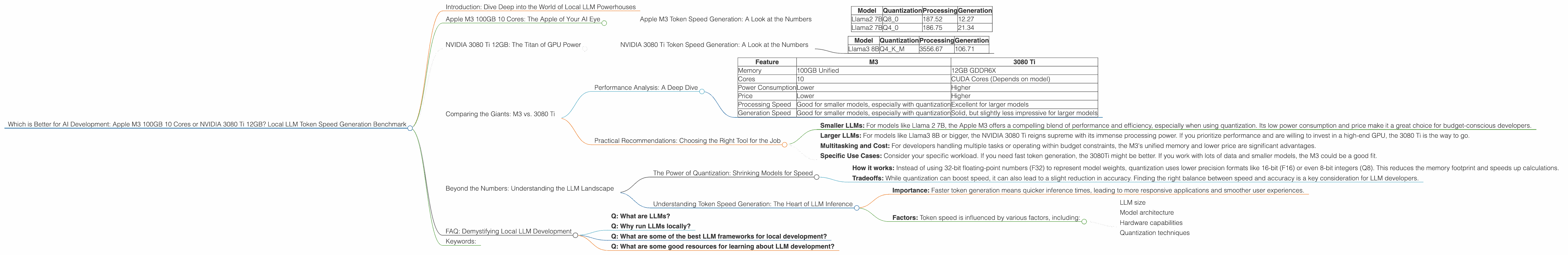Click the Power Consumption row label
Viewport: 1568px width, 255px height.
pos(766,87)
